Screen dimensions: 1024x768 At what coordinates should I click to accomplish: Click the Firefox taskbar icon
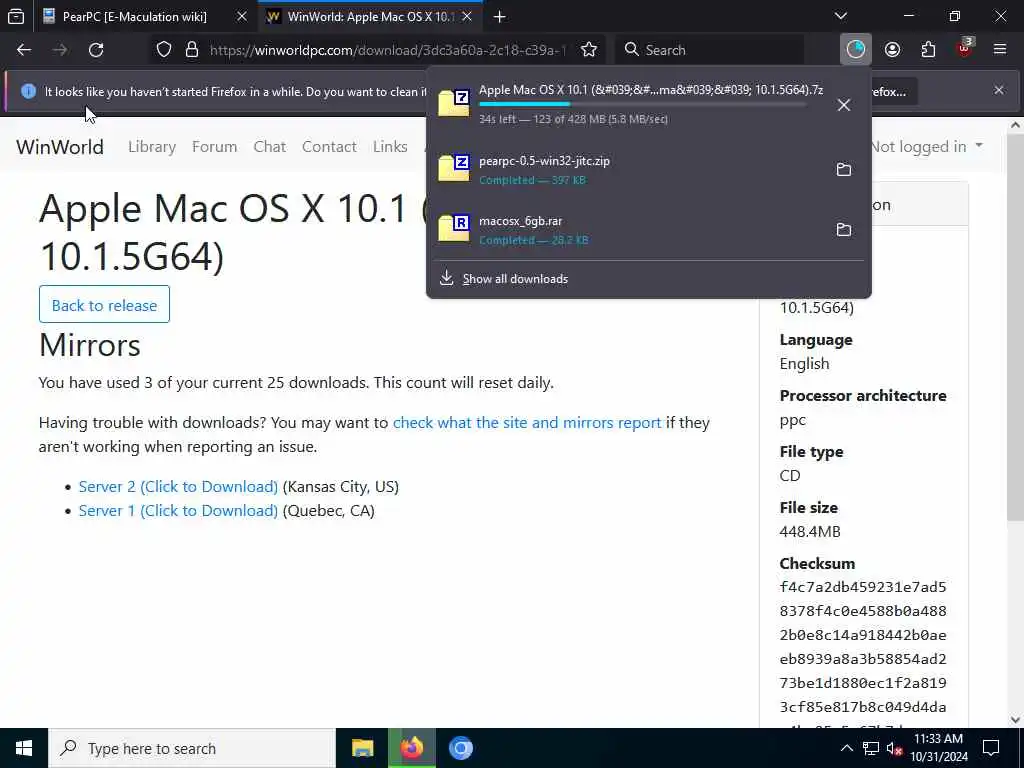[412, 748]
